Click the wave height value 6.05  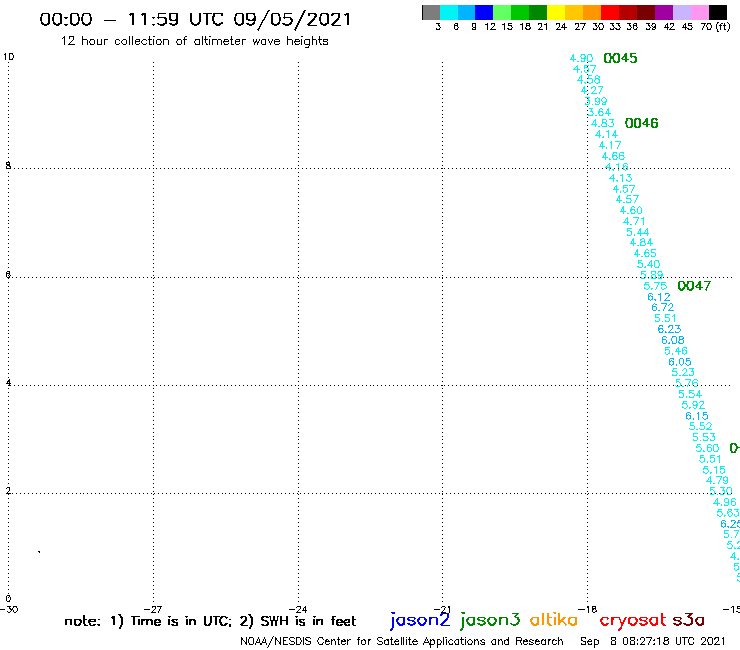pos(680,362)
